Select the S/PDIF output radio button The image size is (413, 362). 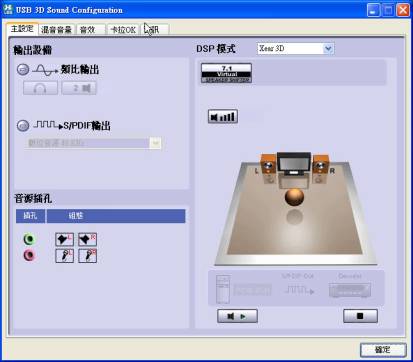23,125
